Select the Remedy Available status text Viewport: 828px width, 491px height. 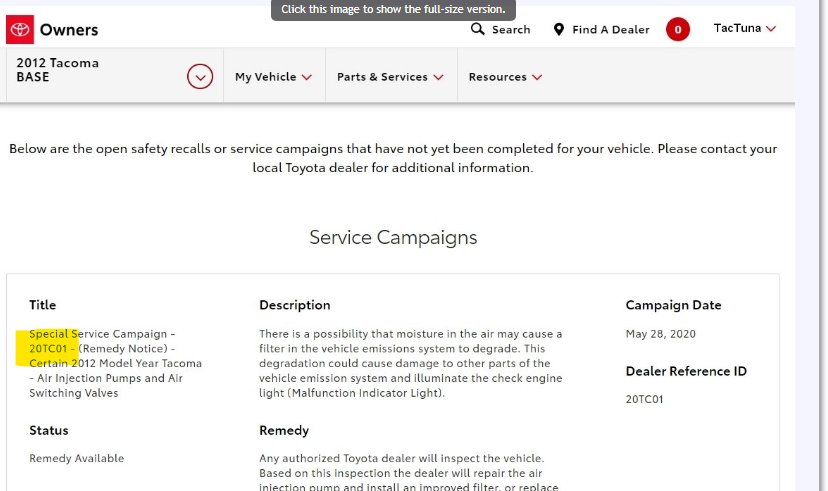coord(77,458)
